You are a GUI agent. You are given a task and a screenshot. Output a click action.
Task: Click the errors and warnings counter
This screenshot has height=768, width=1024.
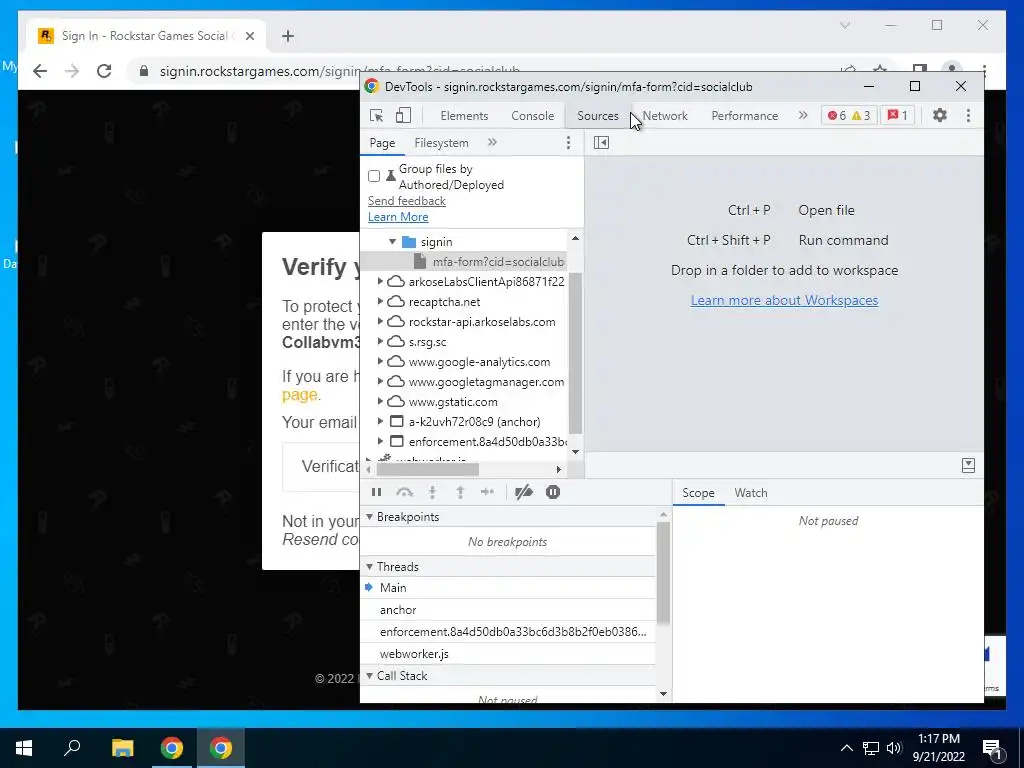[x=848, y=116]
